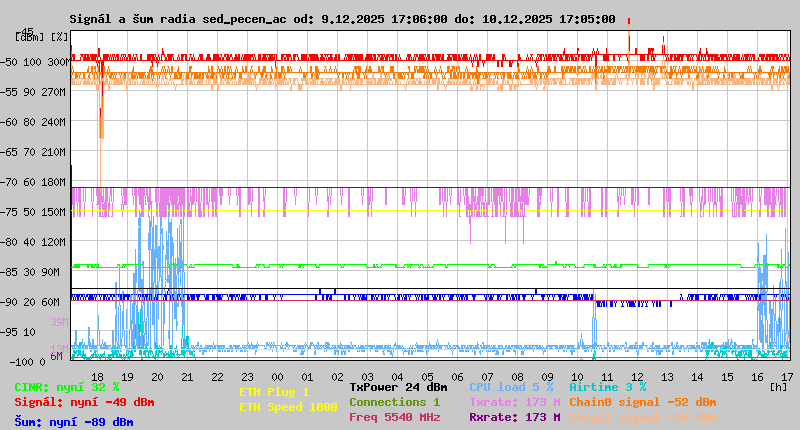Click the blue Šum -89 dBm legend
Image resolution: width=800 pixels, height=430 pixels.
[73, 422]
